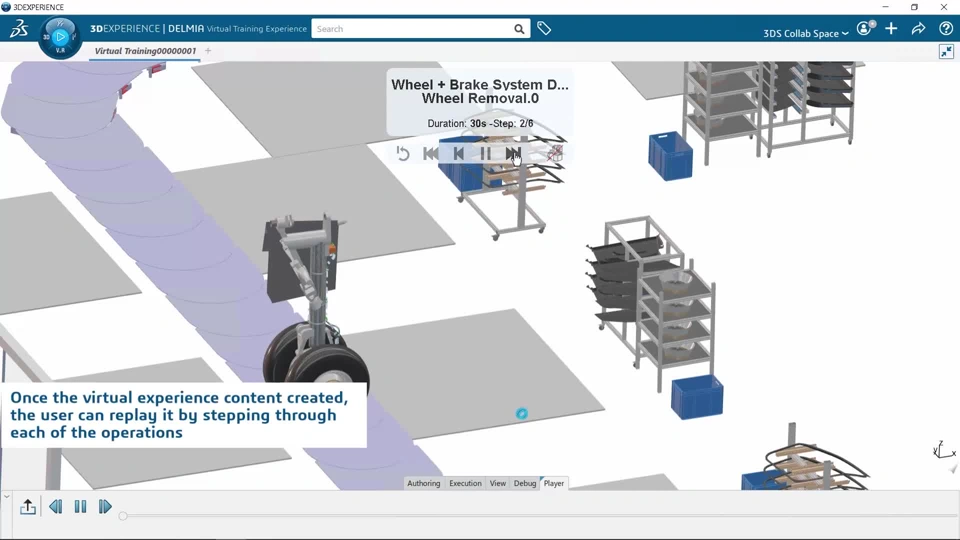Go to previous step in overlay player
The height and width of the screenshot is (540, 960).
click(x=458, y=154)
